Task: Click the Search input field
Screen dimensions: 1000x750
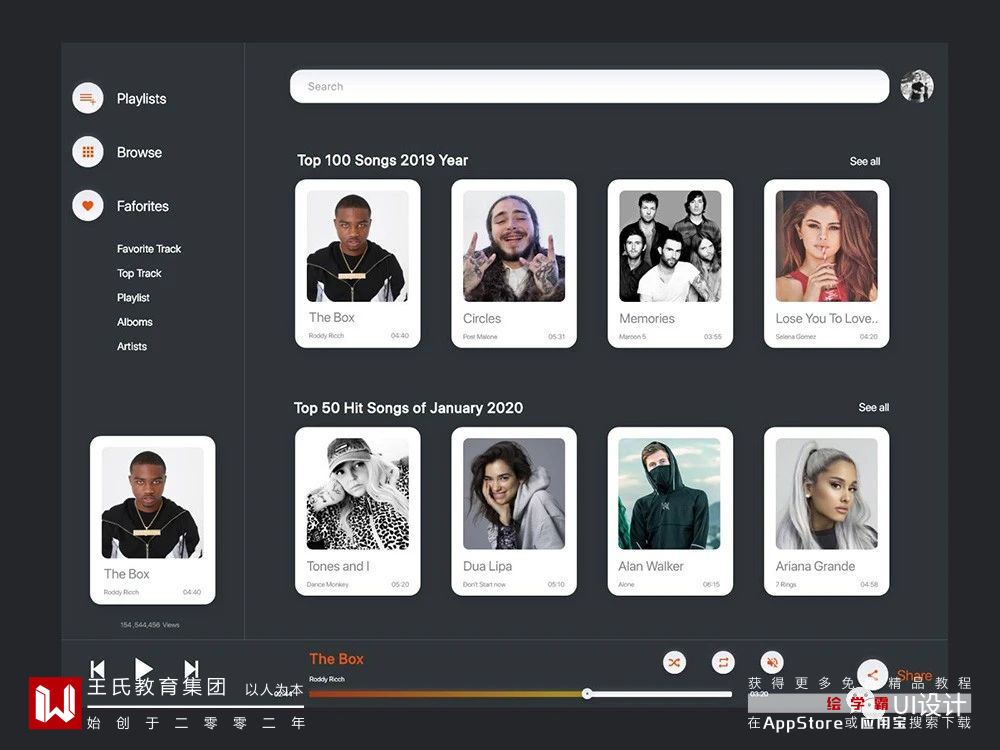Action: tap(589, 86)
